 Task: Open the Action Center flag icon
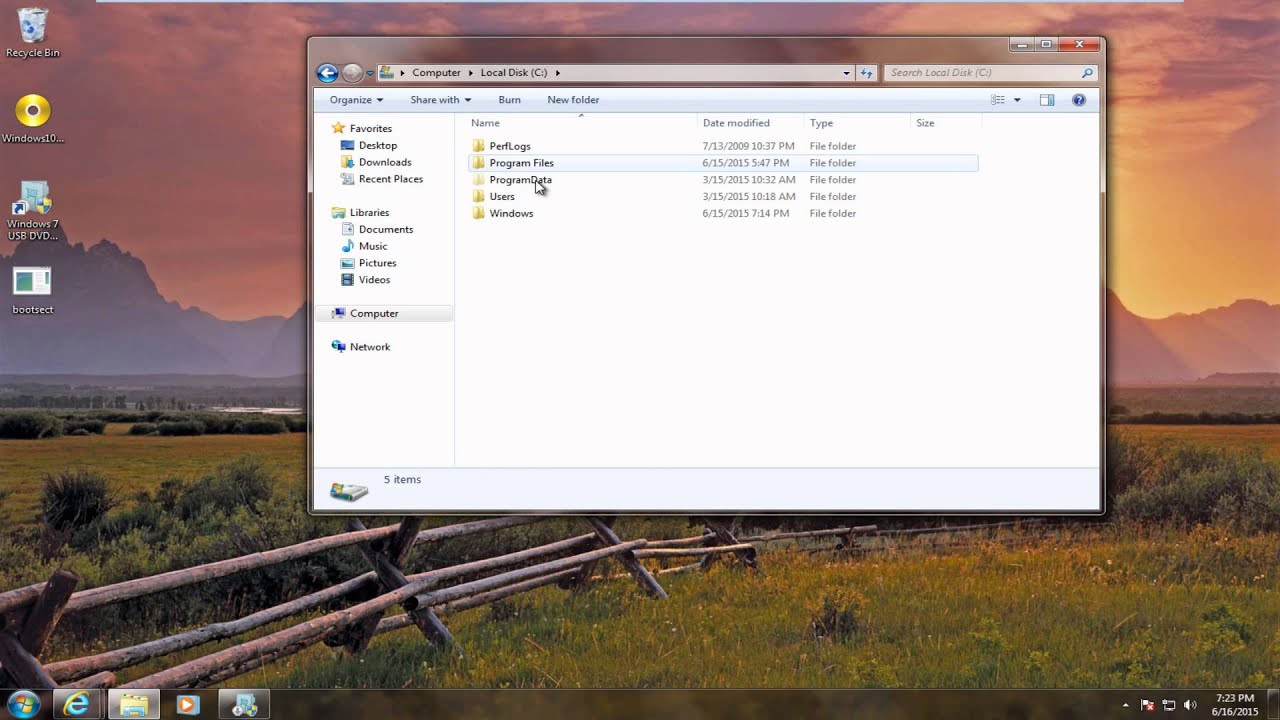(x=1147, y=705)
